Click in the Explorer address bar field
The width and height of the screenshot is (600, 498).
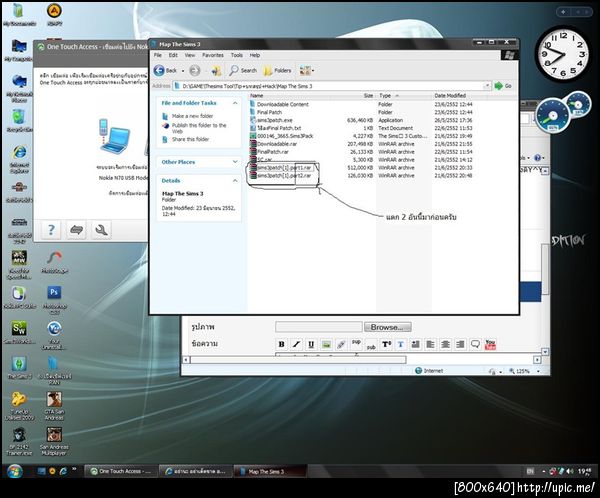[x=329, y=86]
